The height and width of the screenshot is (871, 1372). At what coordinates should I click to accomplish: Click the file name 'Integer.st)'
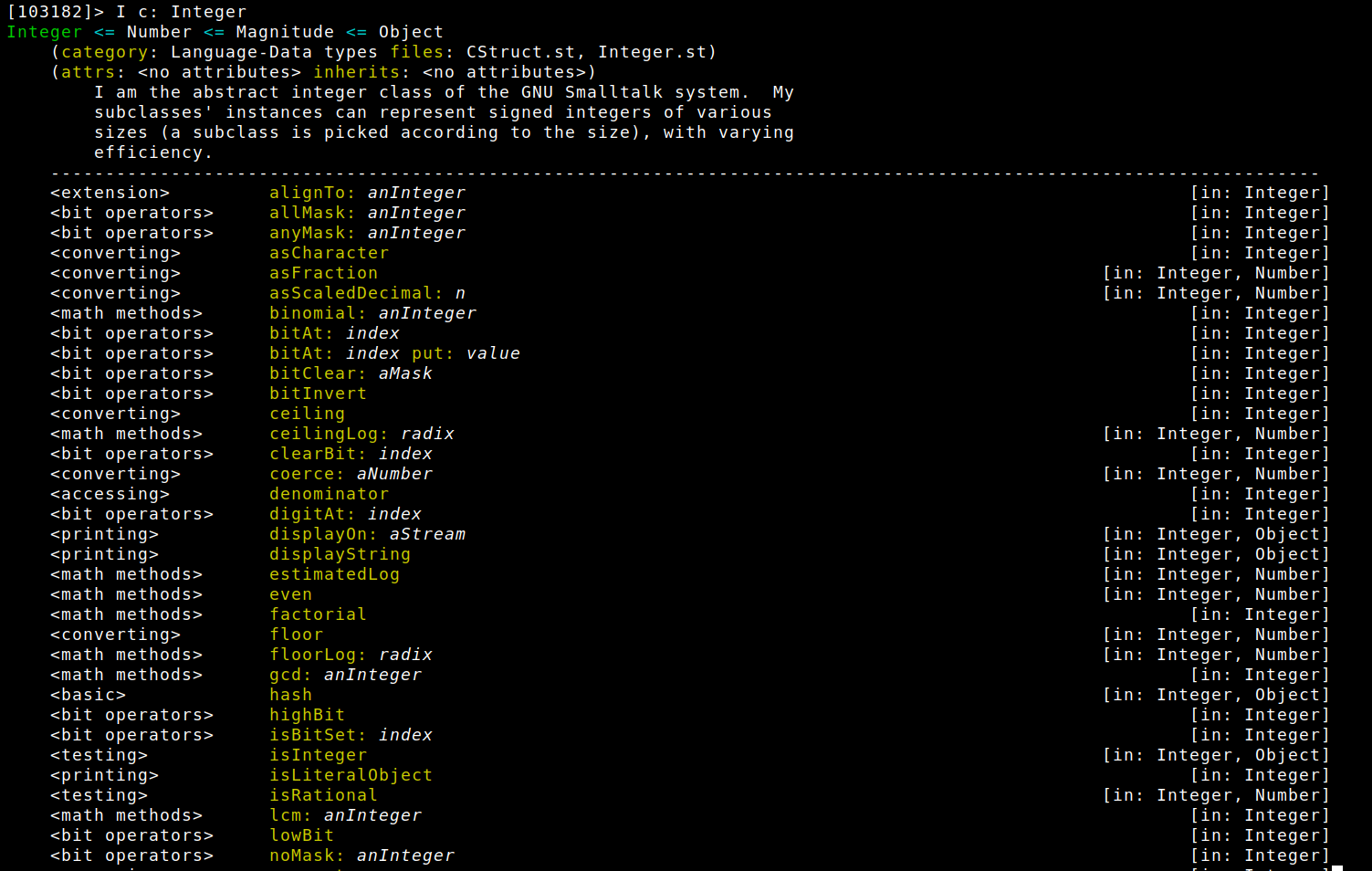click(657, 52)
